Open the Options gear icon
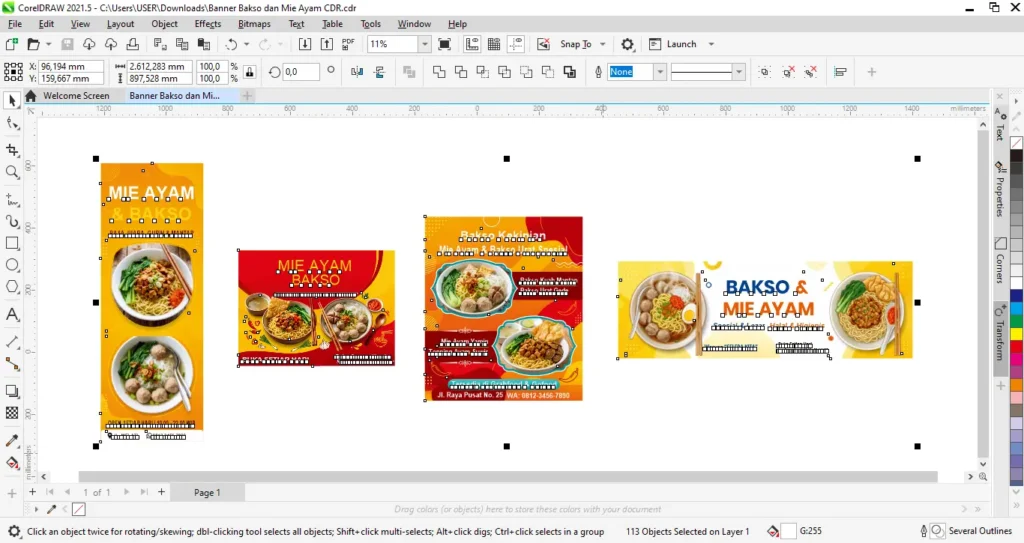Viewport: 1024px width, 543px height. [x=628, y=44]
